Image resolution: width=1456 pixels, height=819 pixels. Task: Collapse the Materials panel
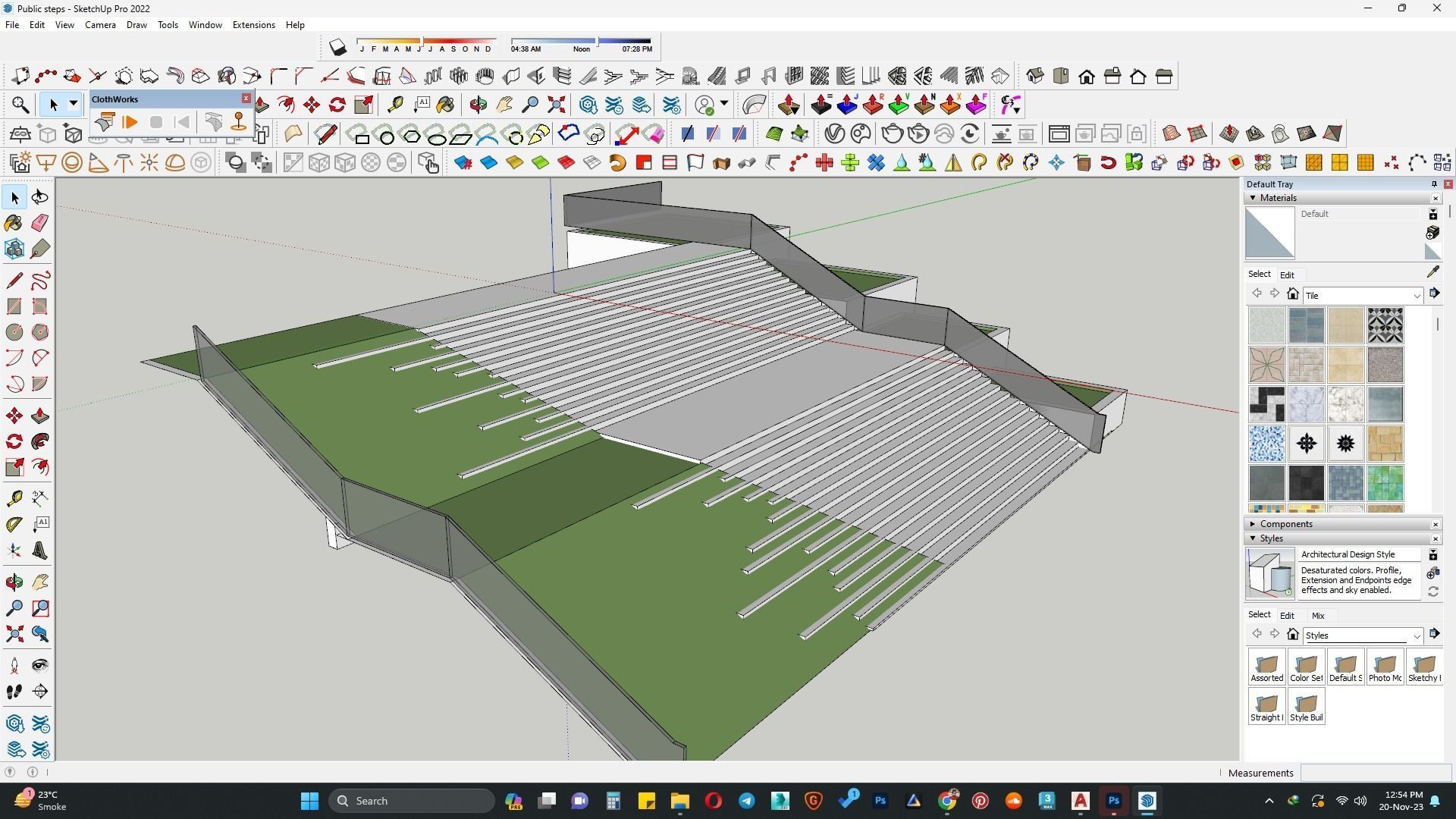1253,198
